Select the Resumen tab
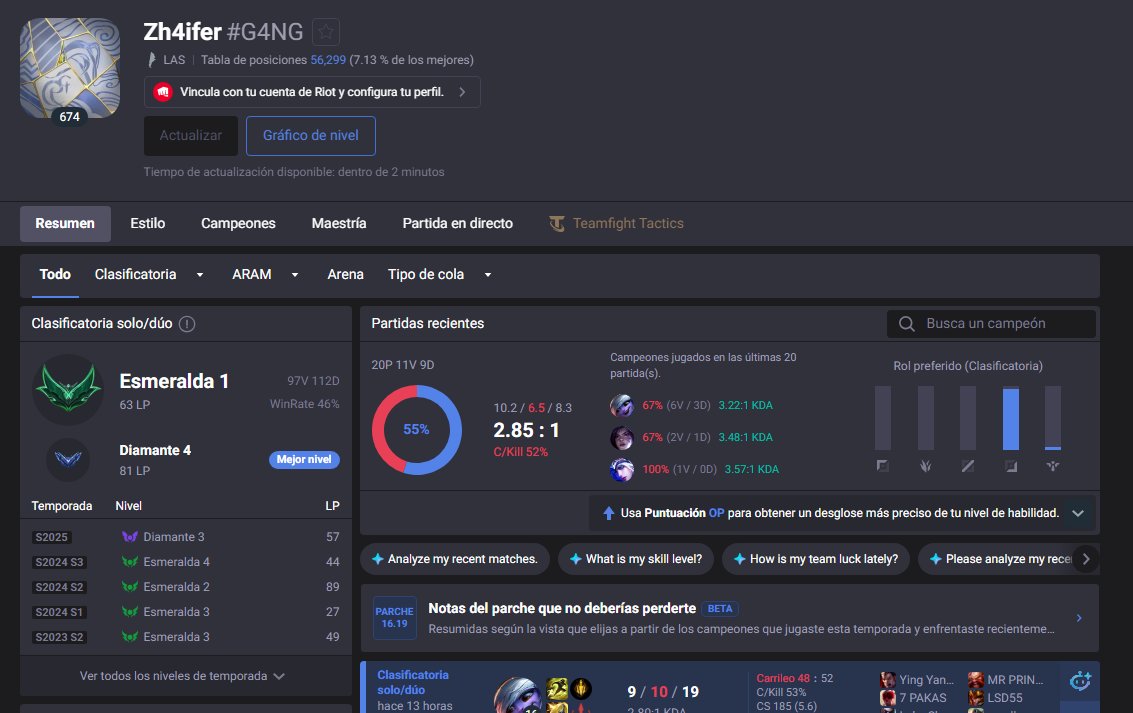This screenshot has width=1133, height=713. pyautogui.click(x=65, y=223)
